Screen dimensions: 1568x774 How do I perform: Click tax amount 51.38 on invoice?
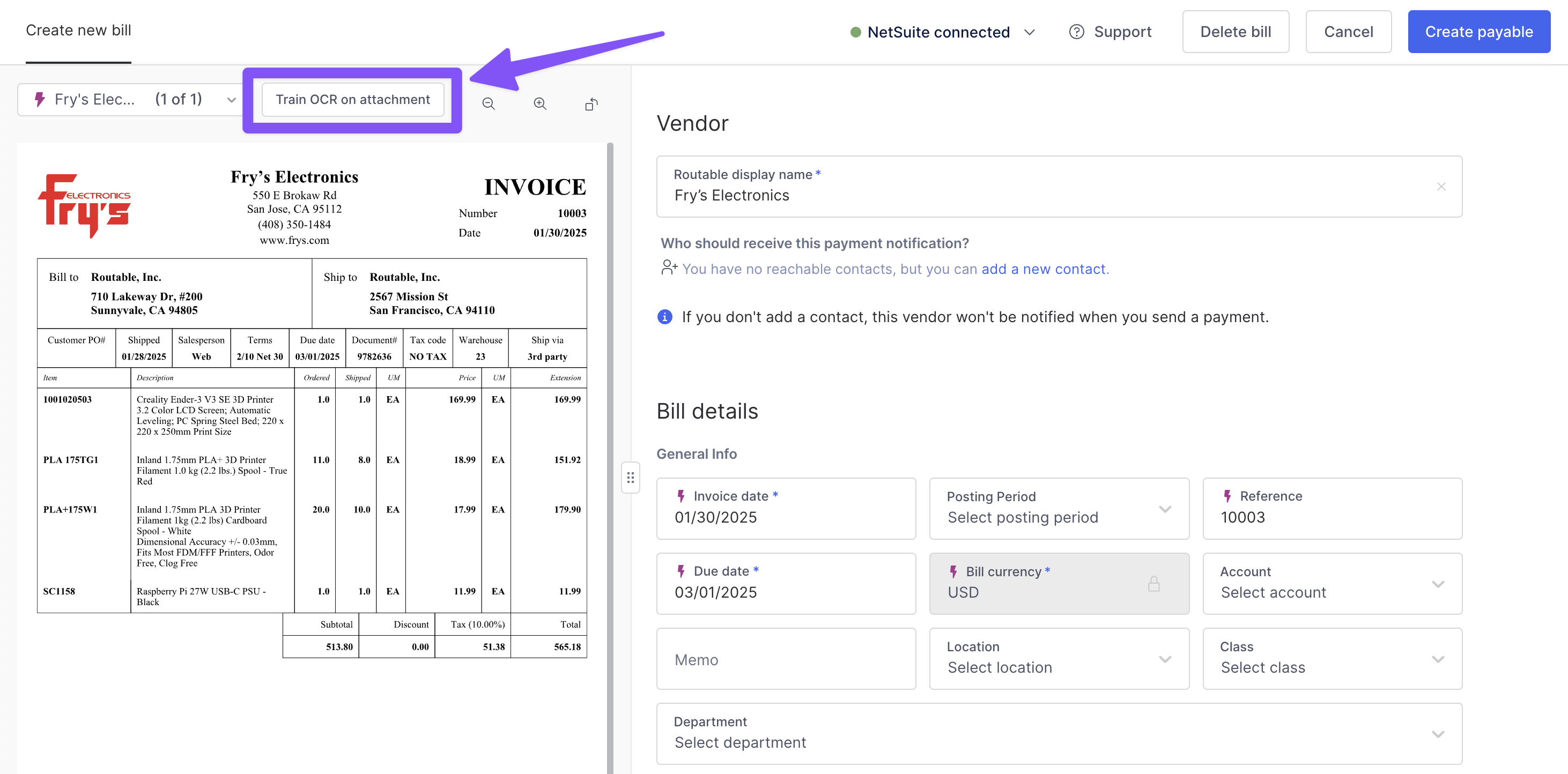tap(494, 646)
